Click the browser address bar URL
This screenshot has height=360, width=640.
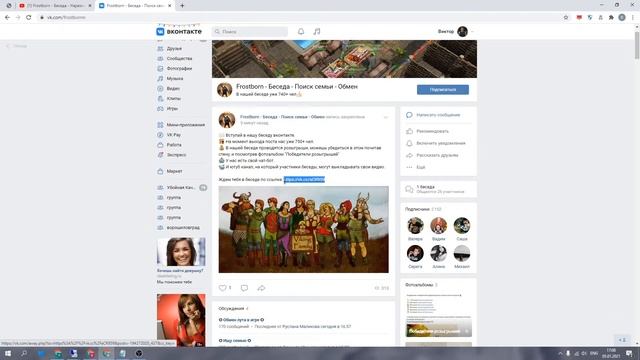(x=66, y=18)
